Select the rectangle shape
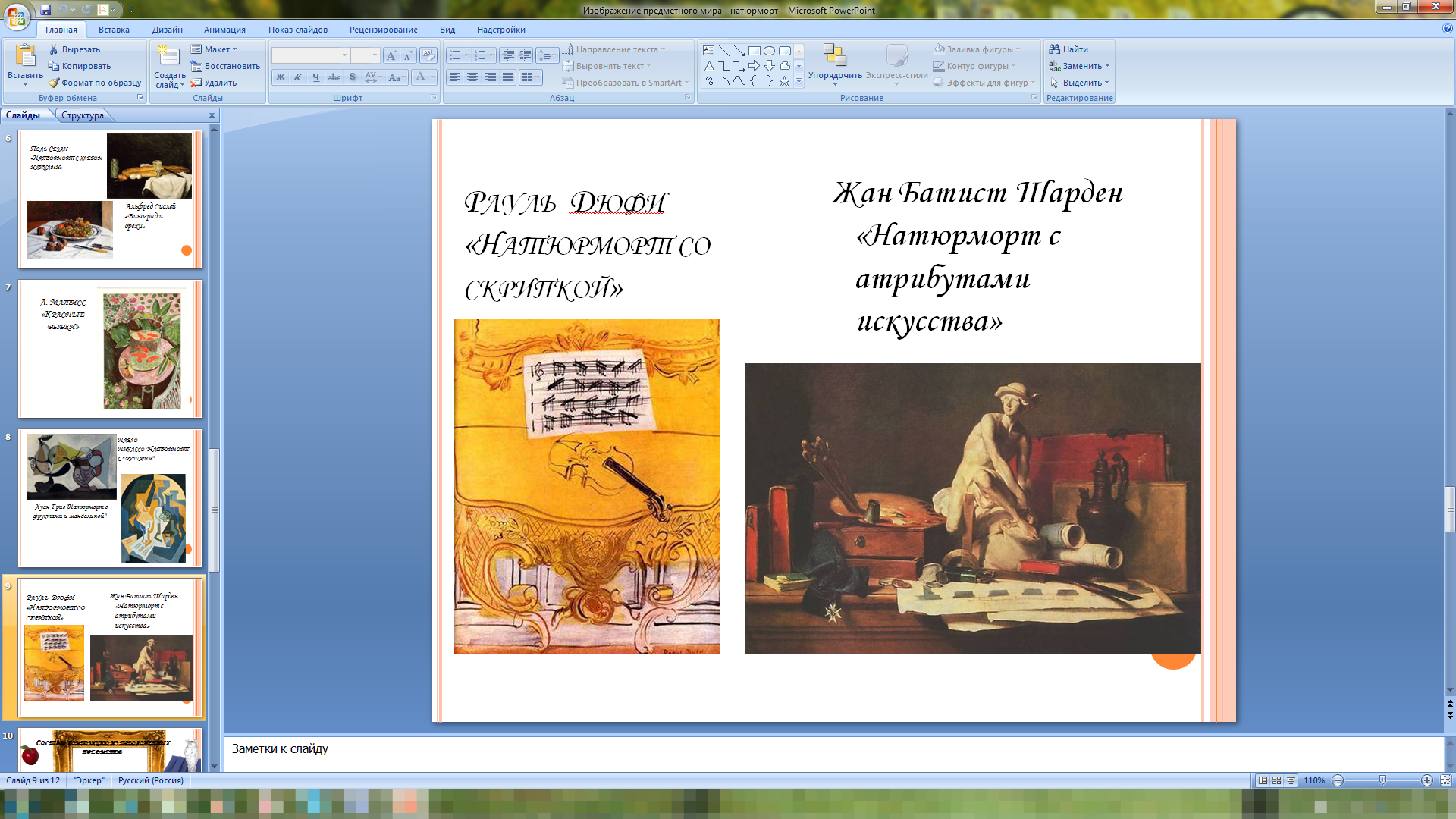The image size is (1456, 819). 754,51
